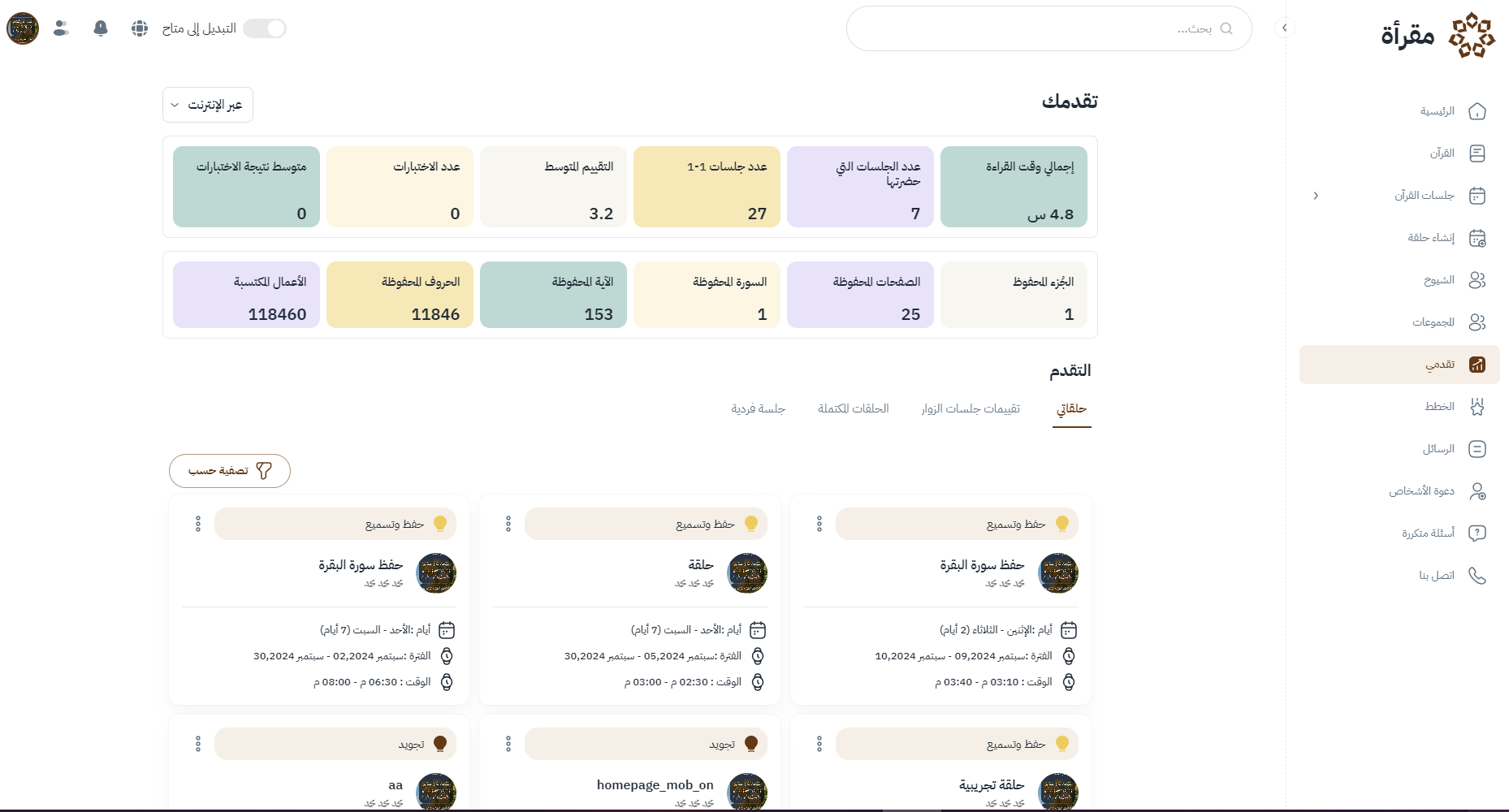Expand the جلسات القرآن submenu arrow
Viewport: 1509px width, 812px height.
click(x=1316, y=196)
